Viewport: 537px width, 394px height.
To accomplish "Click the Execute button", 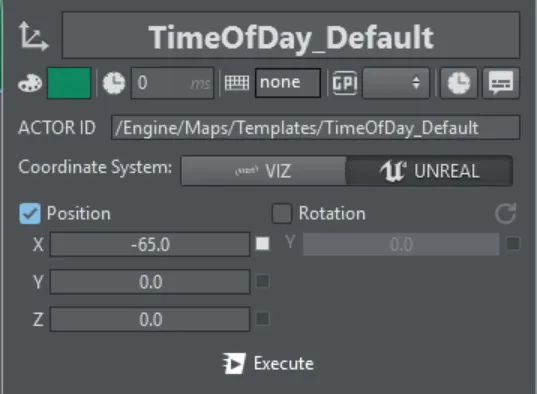I will (268, 364).
